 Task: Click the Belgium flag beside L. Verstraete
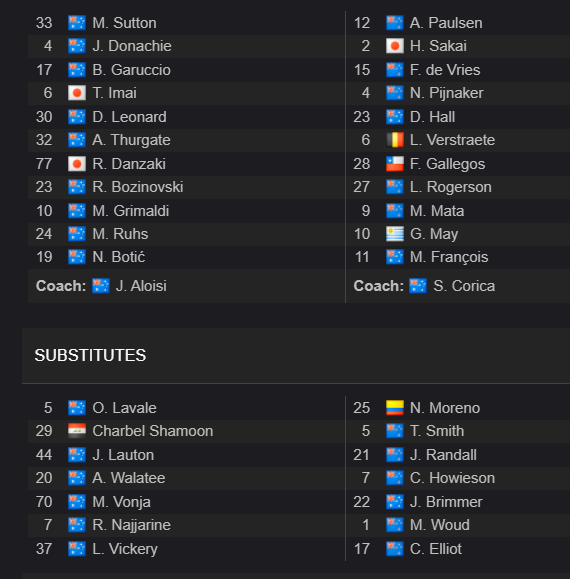[x=395, y=140]
